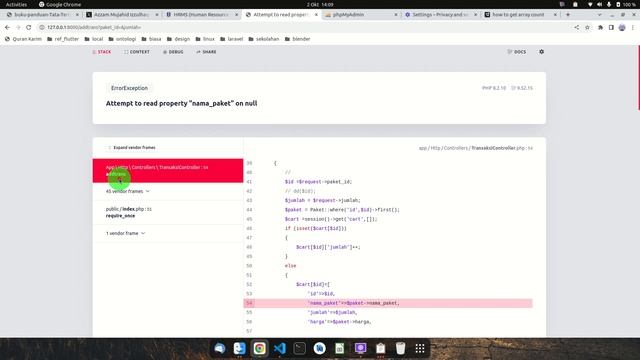Switch to the DEBUG section
This screenshot has height=360, width=640.
click(173, 52)
